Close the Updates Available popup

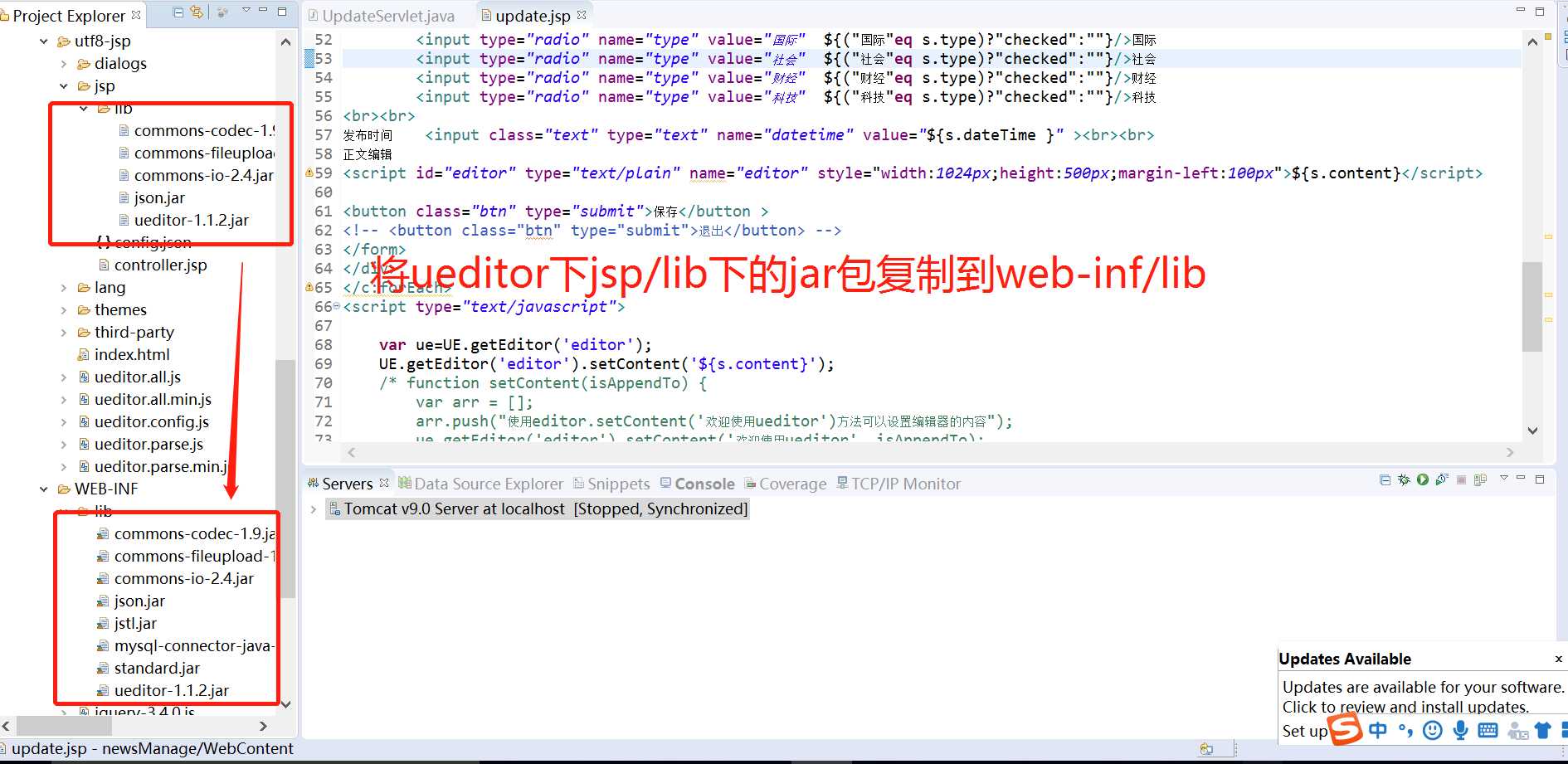point(1558,659)
